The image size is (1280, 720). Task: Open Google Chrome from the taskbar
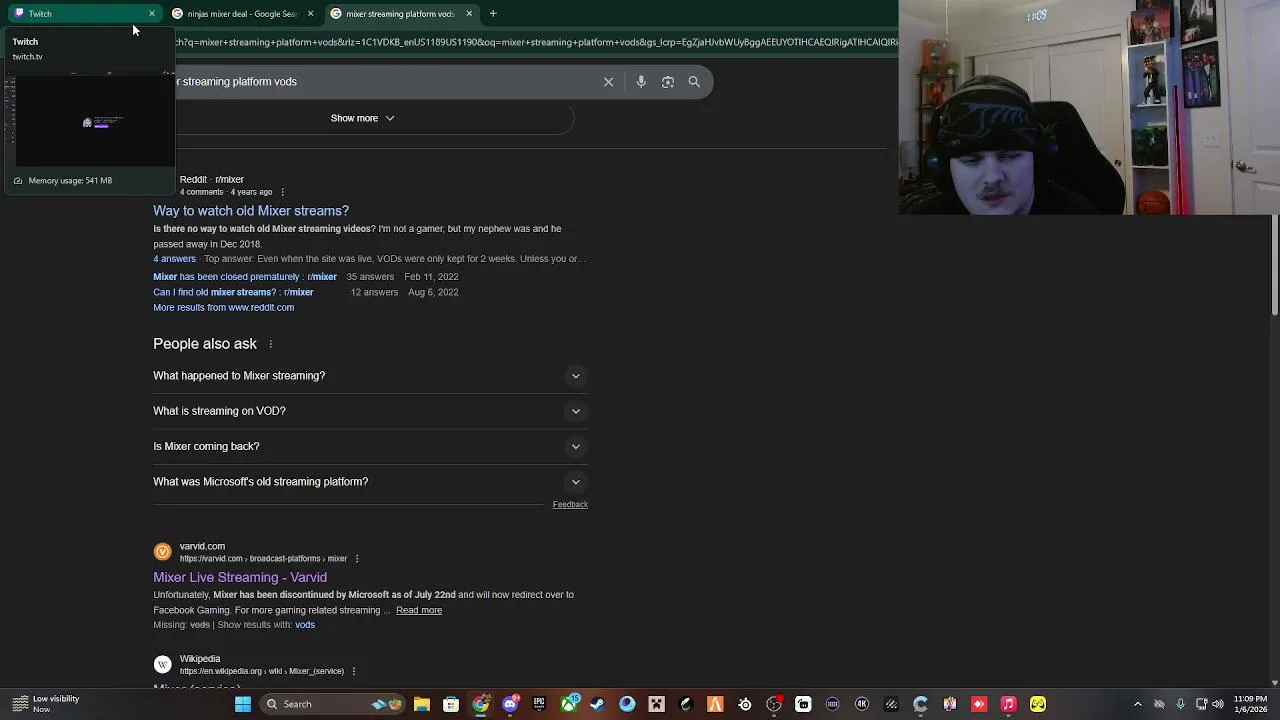click(x=481, y=704)
